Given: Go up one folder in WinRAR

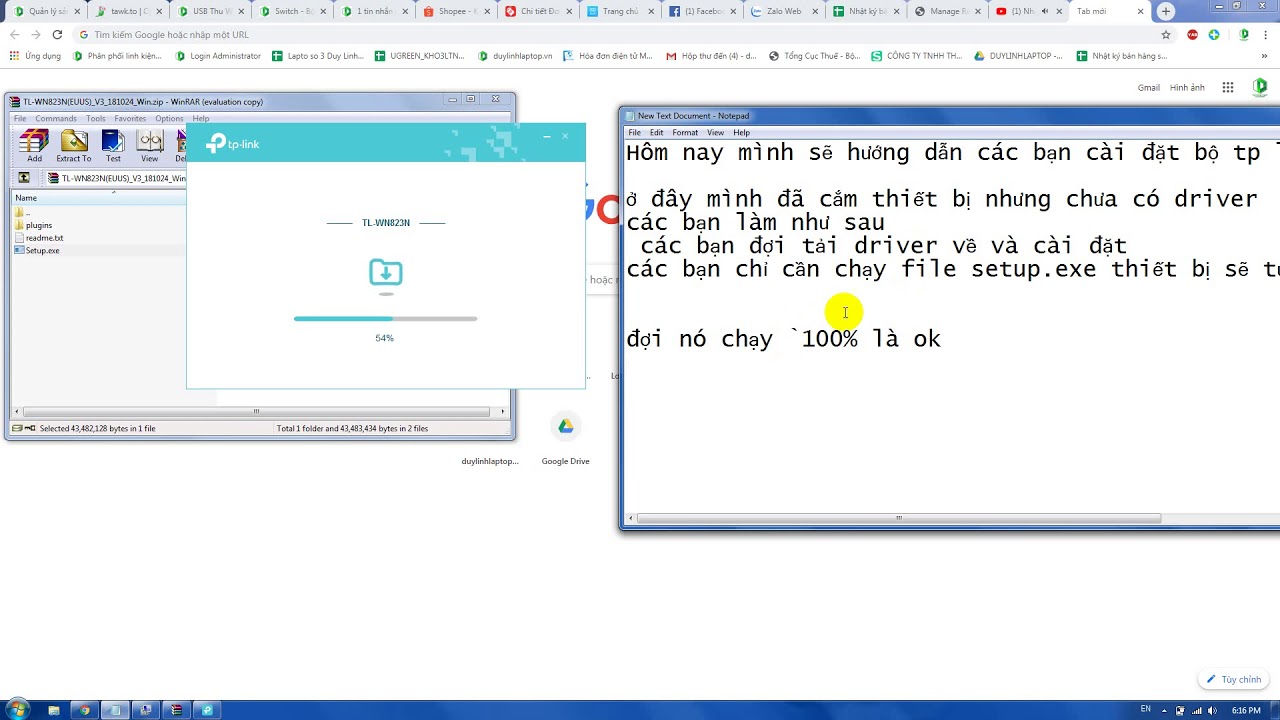Looking at the screenshot, I should tap(24, 178).
